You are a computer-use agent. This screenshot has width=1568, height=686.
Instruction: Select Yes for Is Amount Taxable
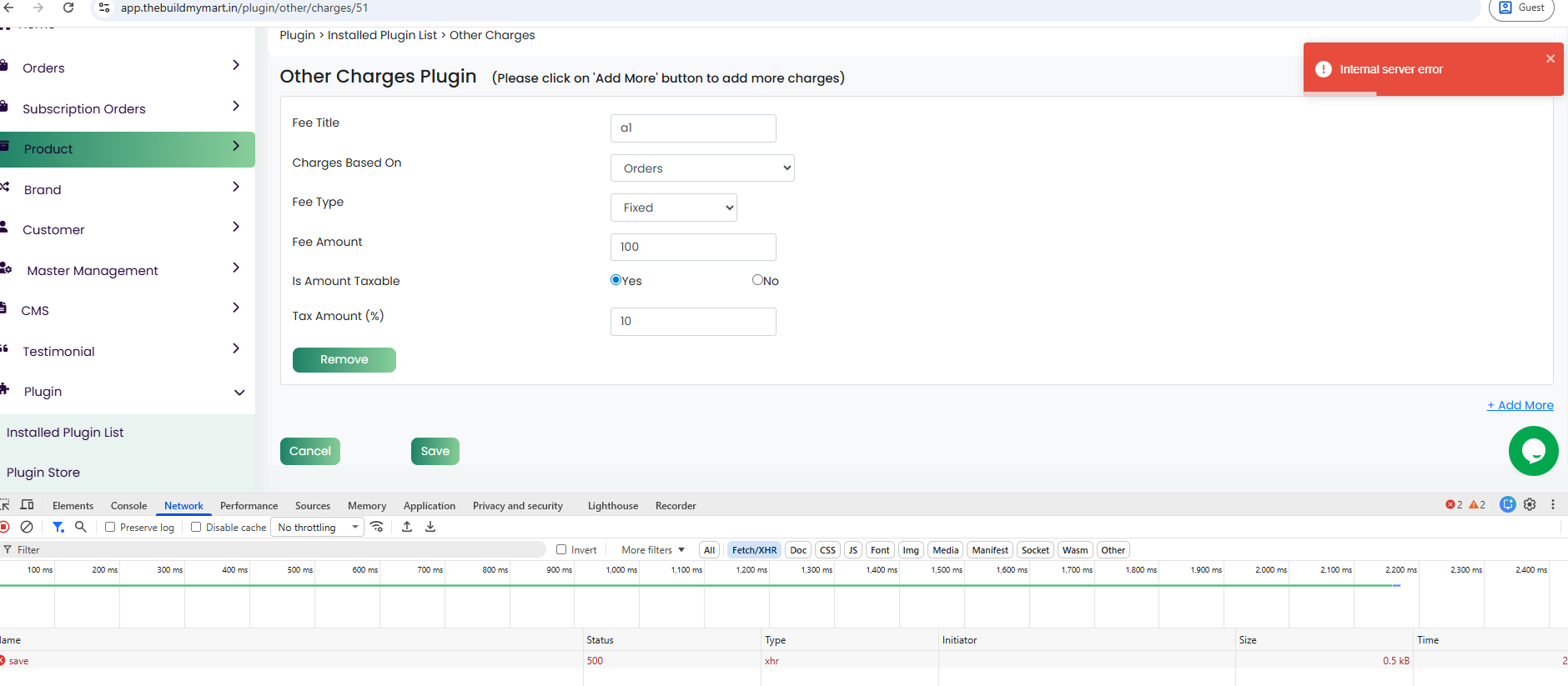[x=616, y=280]
